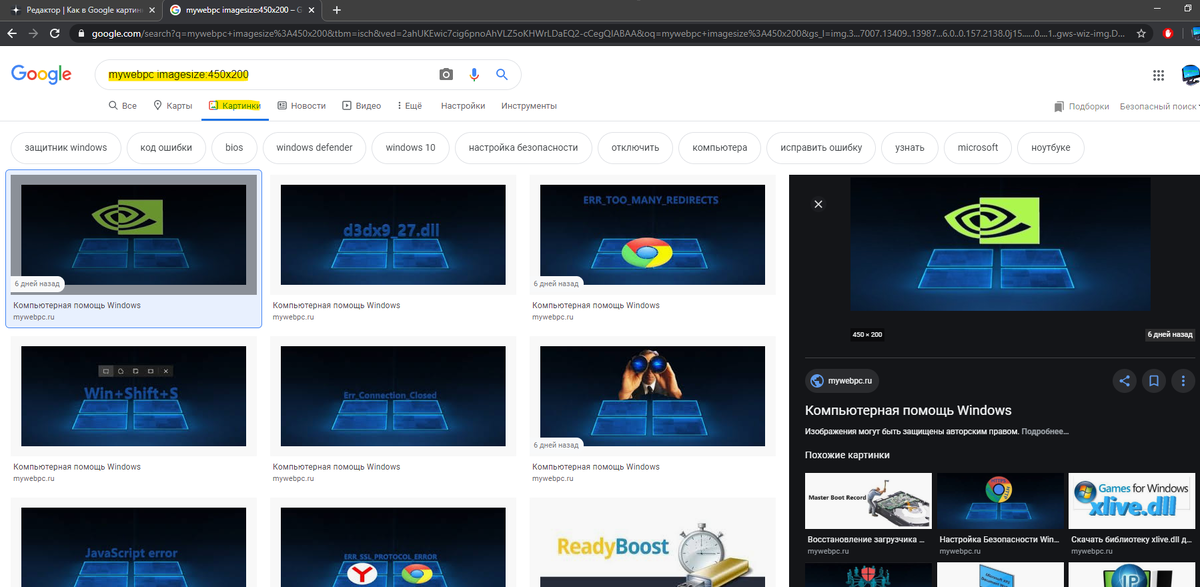Close the image preview panel
The height and width of the screenshot is (587, 1200).
tap(818, 204)
